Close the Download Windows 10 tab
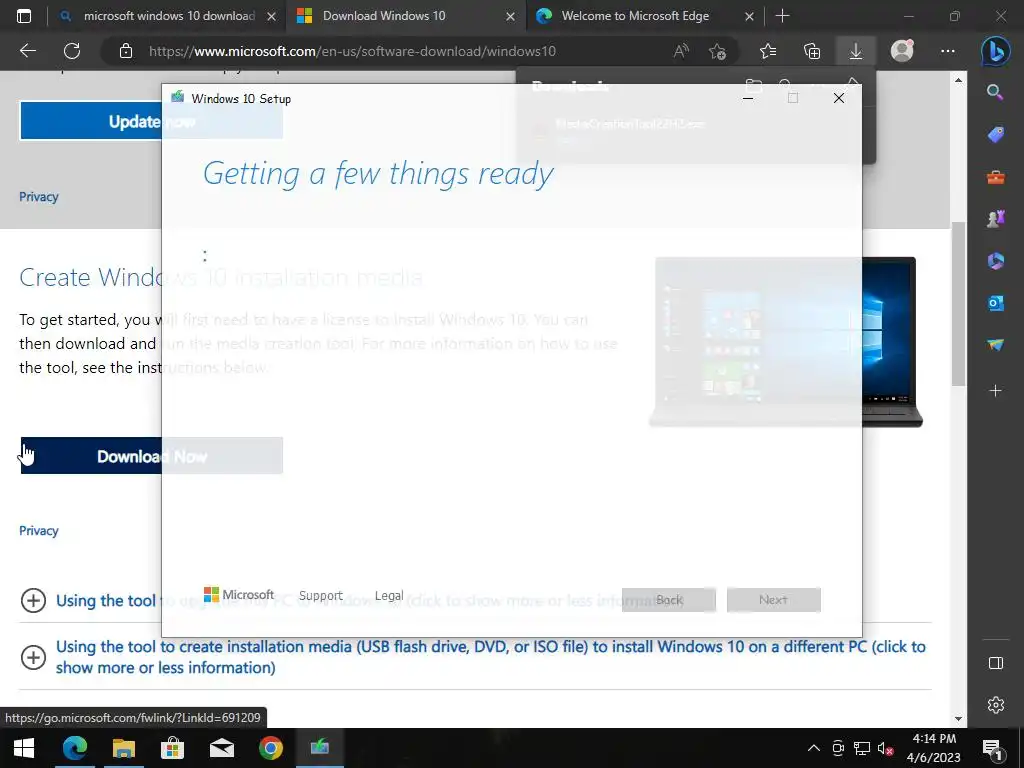The height and width of the screenshot is (768, 1024). point(511,16)
